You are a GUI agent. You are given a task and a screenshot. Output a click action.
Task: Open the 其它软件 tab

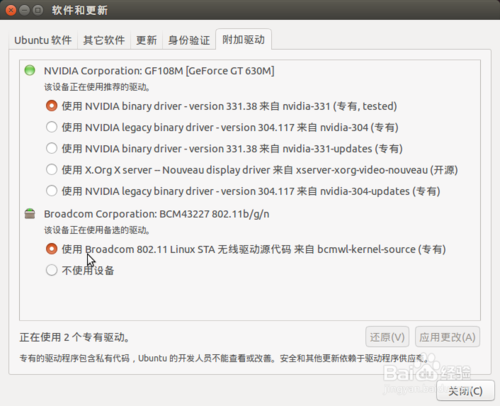coord(104,40)
